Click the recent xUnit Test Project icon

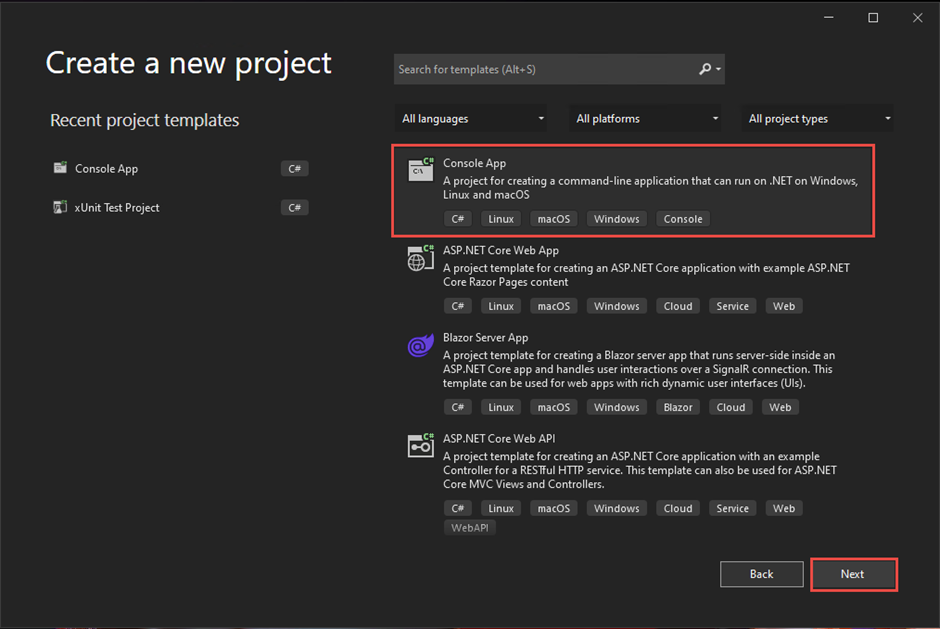(61, 207)
